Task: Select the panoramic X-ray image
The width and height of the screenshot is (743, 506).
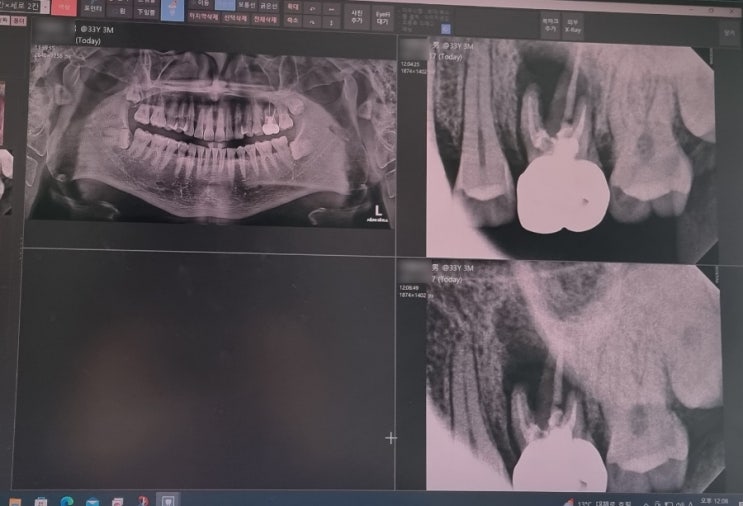Action: point(212,138)
